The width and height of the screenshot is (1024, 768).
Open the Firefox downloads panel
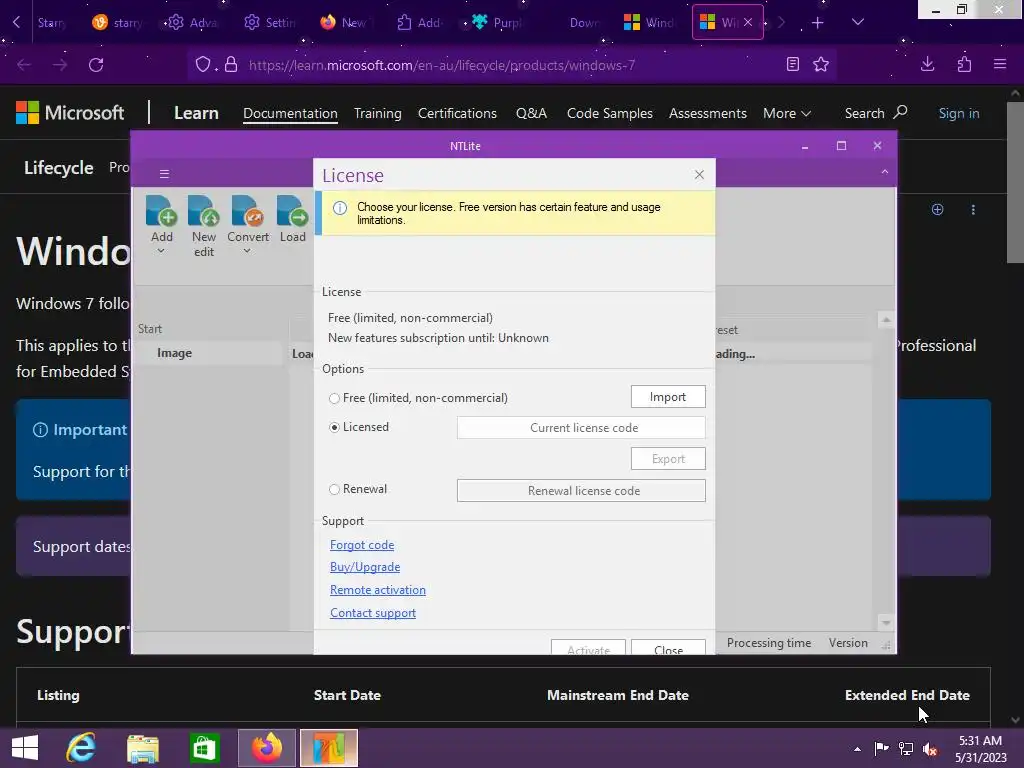click(x=927, y=64)
